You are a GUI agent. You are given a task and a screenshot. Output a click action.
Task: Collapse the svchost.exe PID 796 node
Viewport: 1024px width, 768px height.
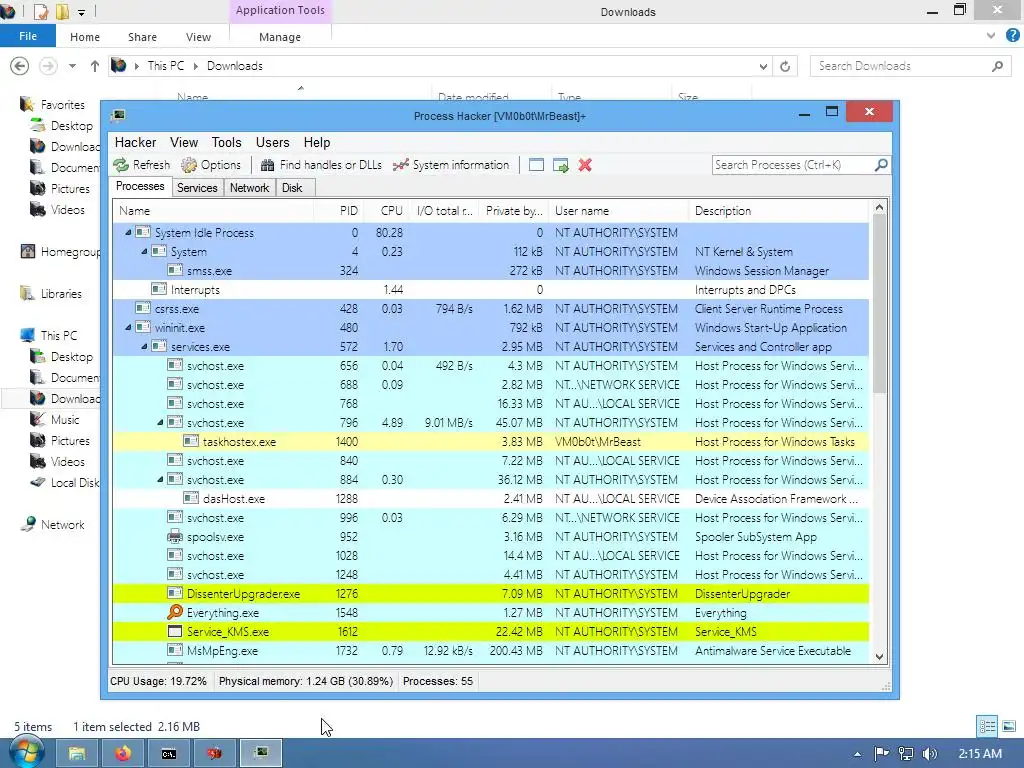coord(160,423)
